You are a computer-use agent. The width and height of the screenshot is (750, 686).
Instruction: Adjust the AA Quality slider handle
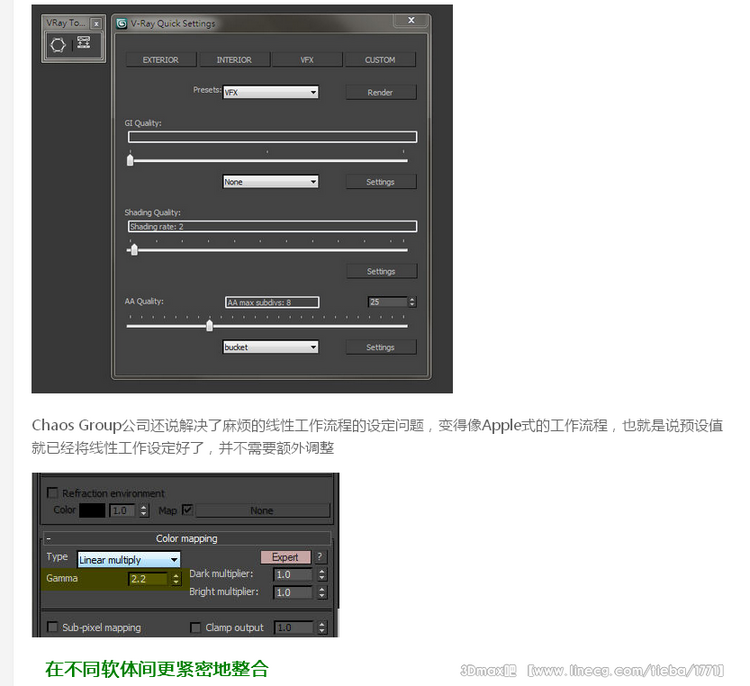point(210,325)
